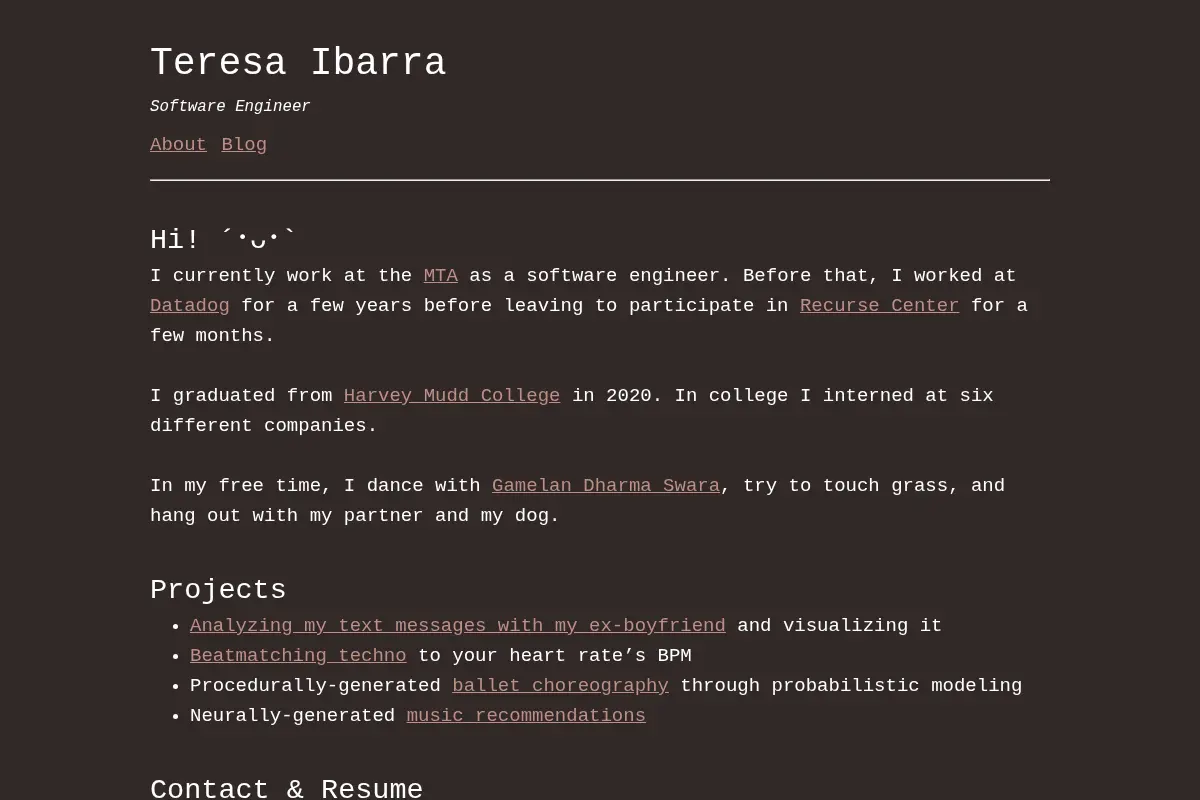Open the Gamelan Dharma Swara link
This screenshot has height=800, width=1200.
(606, 486)
